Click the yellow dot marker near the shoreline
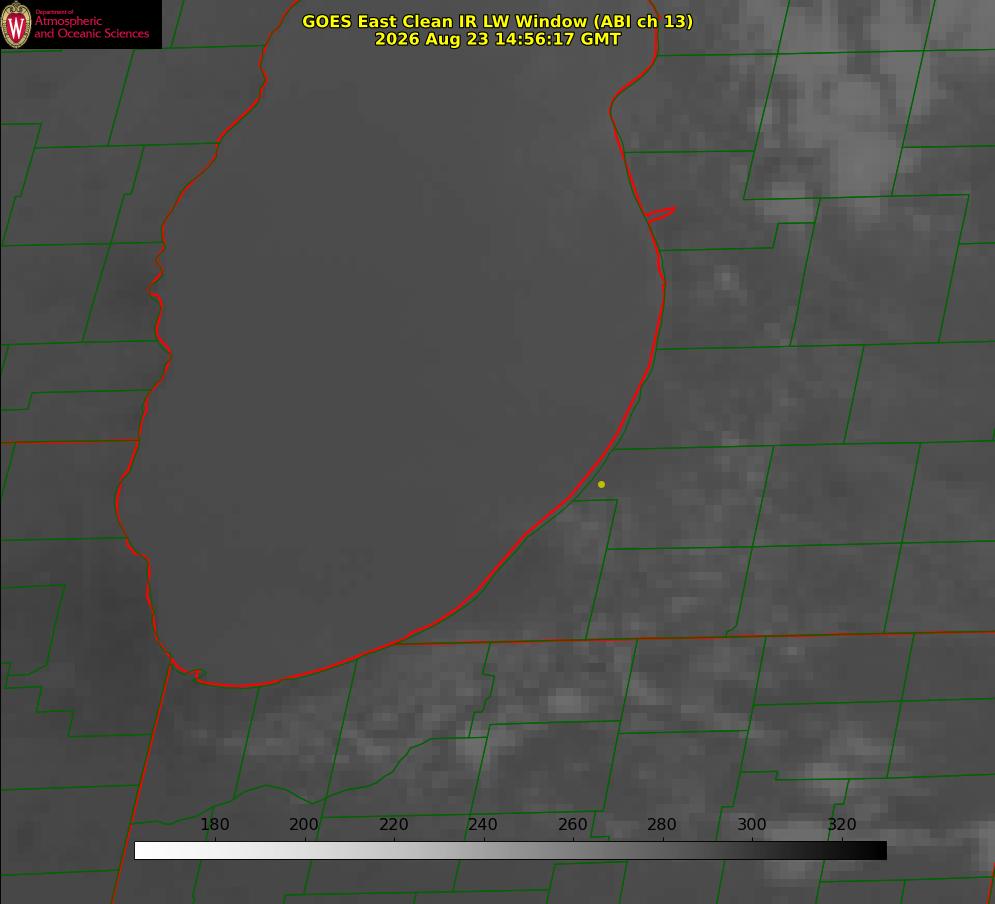 [601, 484]
